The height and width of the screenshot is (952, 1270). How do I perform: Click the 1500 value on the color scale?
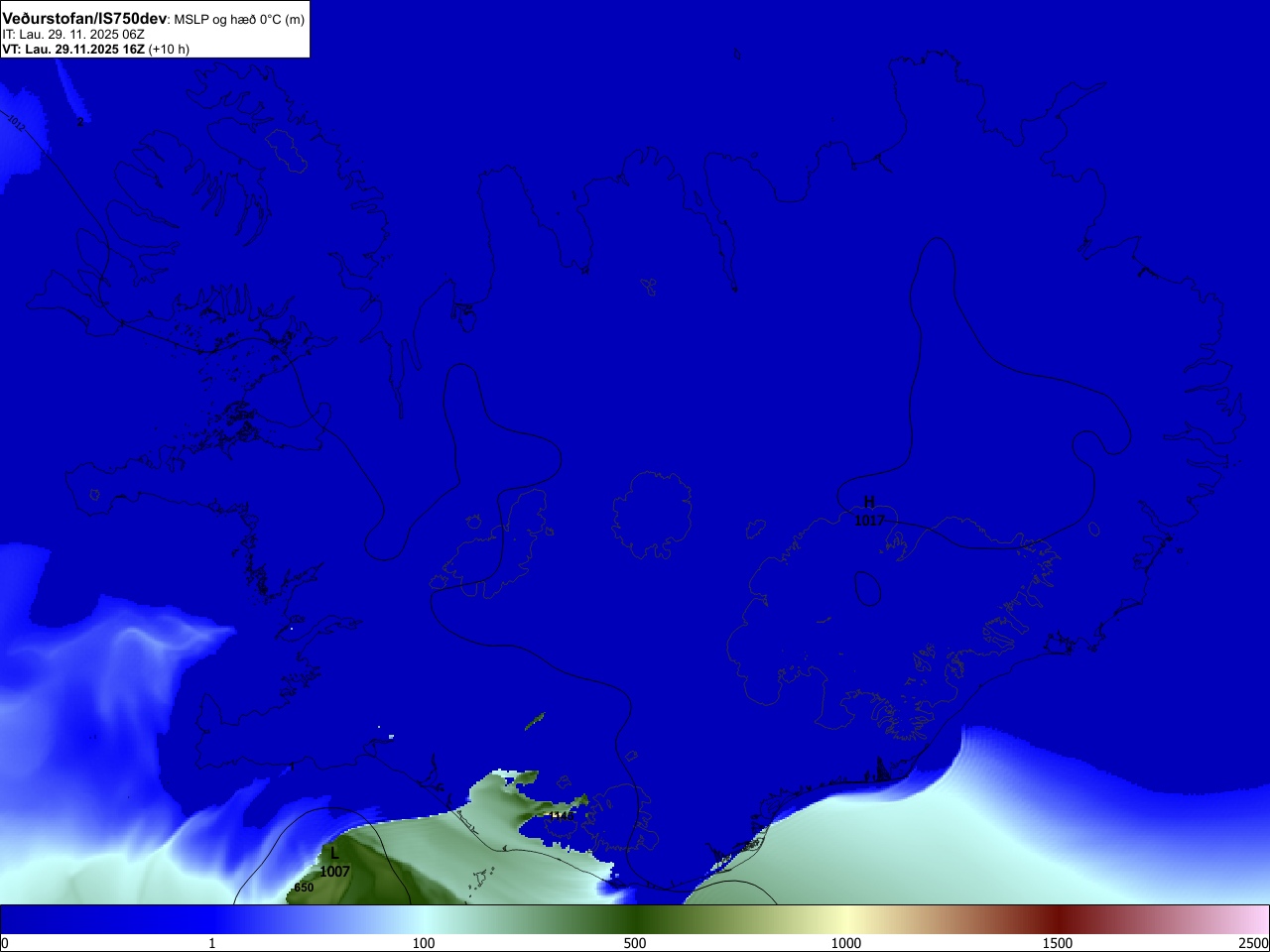click(1058, 943)
